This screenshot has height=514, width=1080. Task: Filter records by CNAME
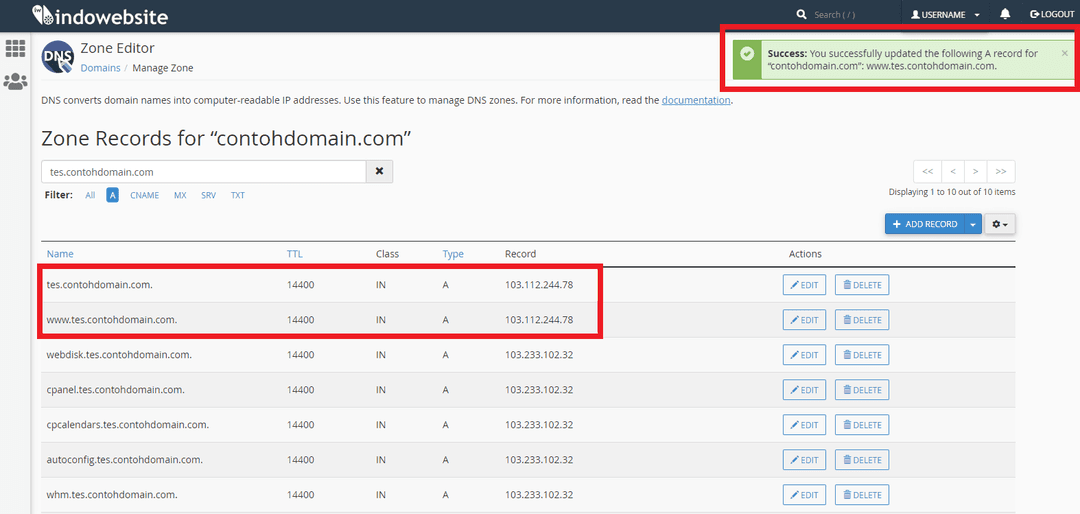(145, 195)
